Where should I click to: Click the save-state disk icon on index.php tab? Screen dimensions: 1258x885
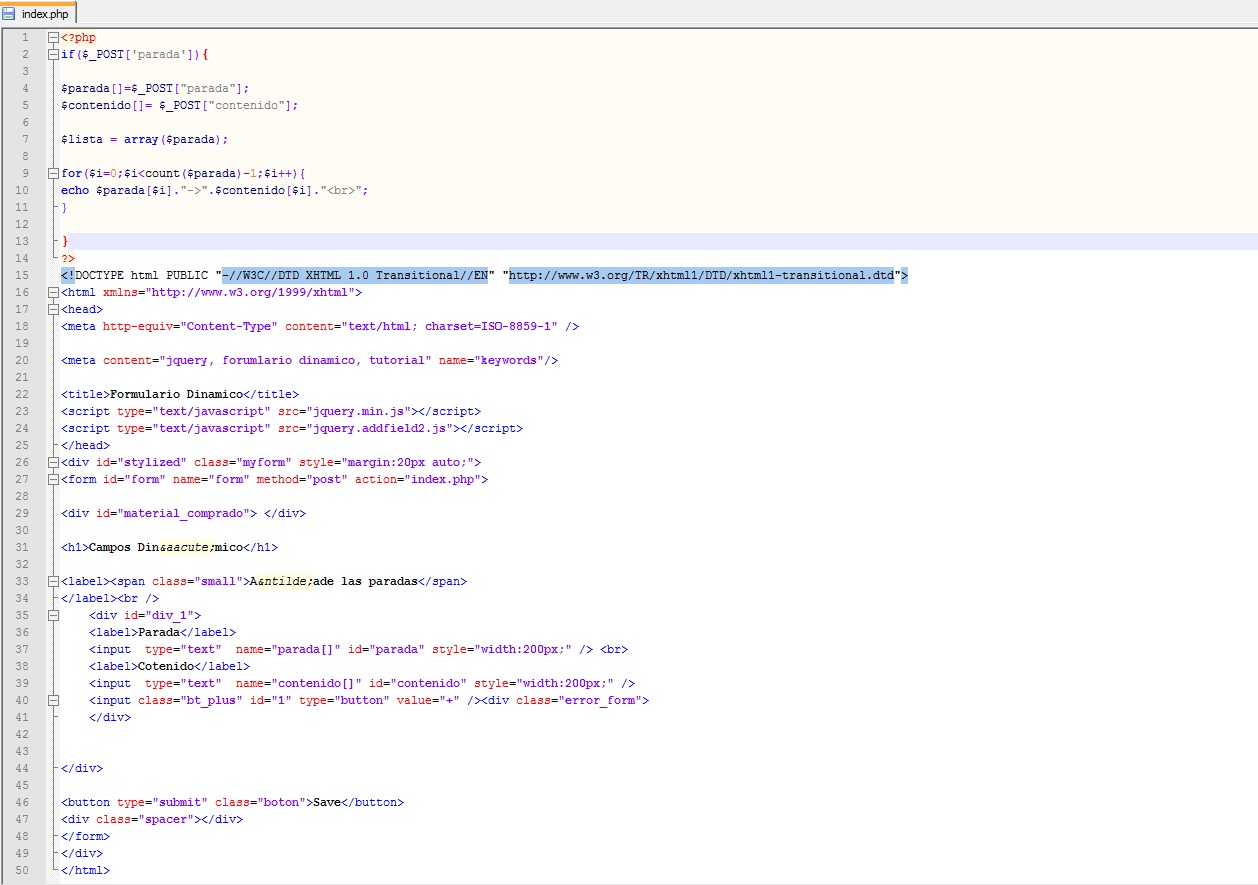(9, 12)
